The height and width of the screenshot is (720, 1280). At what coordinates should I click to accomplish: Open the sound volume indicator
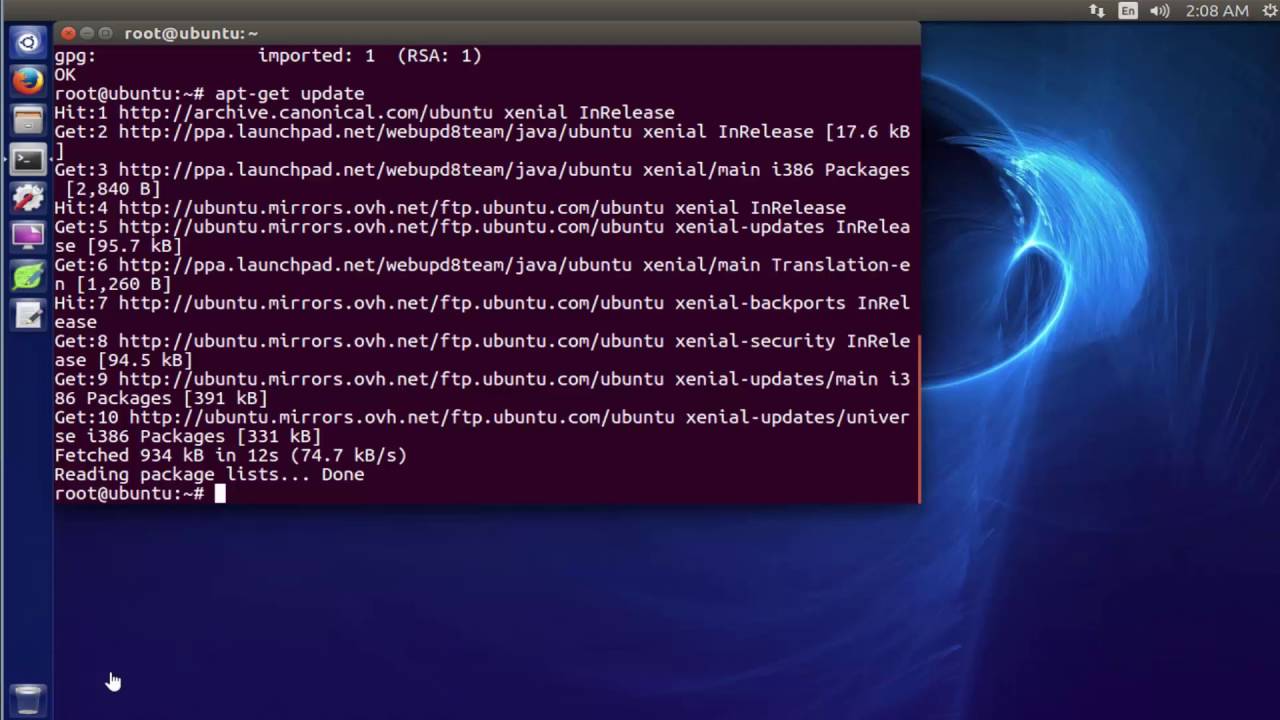(1160, 11)
